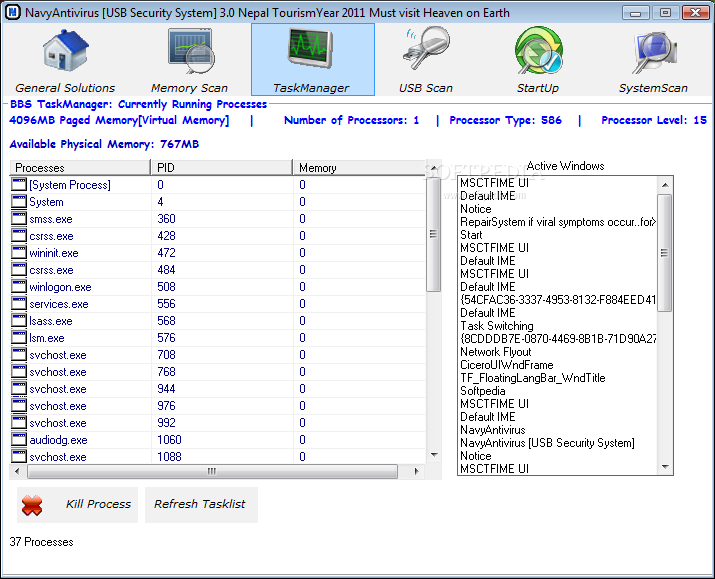
Task: Select Start in Active Windows
Action: [x=471, y=235]
